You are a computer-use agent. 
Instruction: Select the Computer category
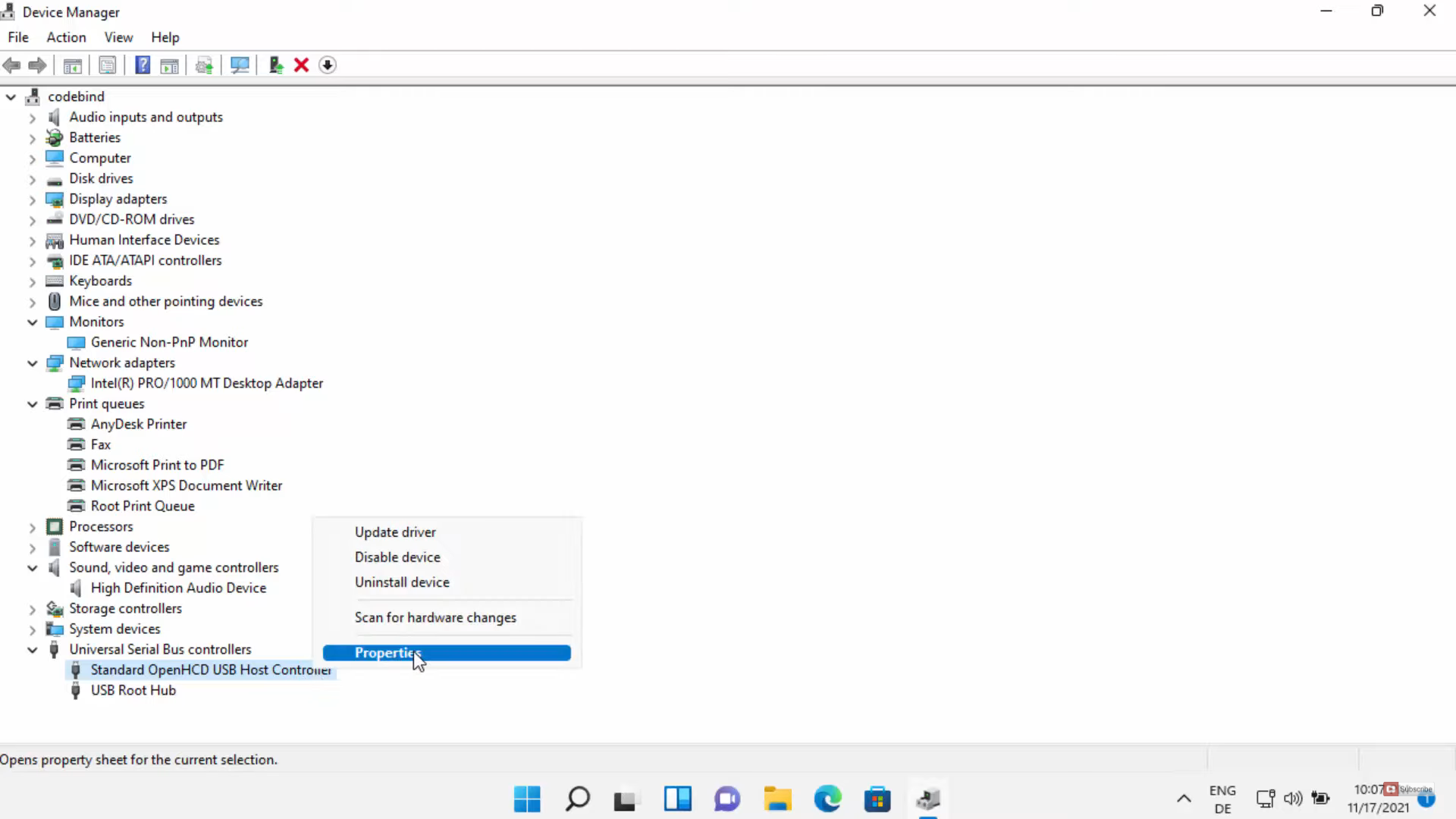tap(99, 158)
